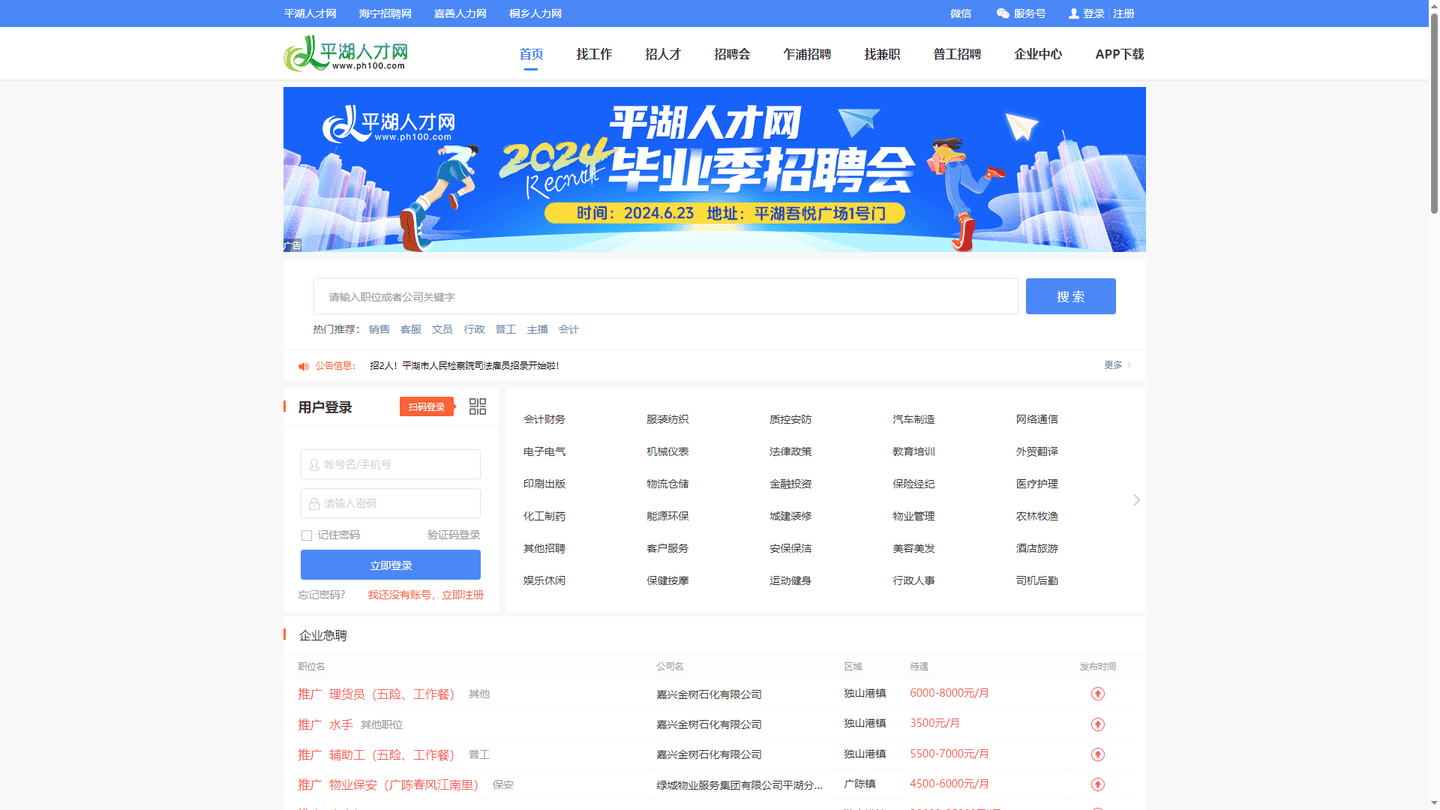Tick the 记住密码 checkbox
This screenshot has height=810, width=1440.
[306, 535]
